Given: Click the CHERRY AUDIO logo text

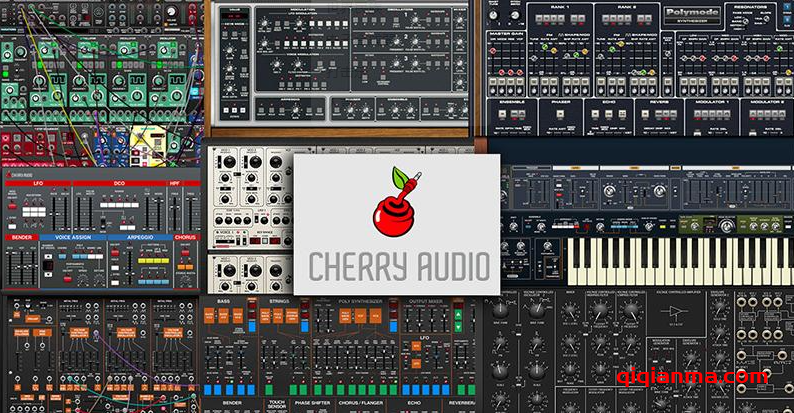Looking at the screenshot, I should click(398, 267).
